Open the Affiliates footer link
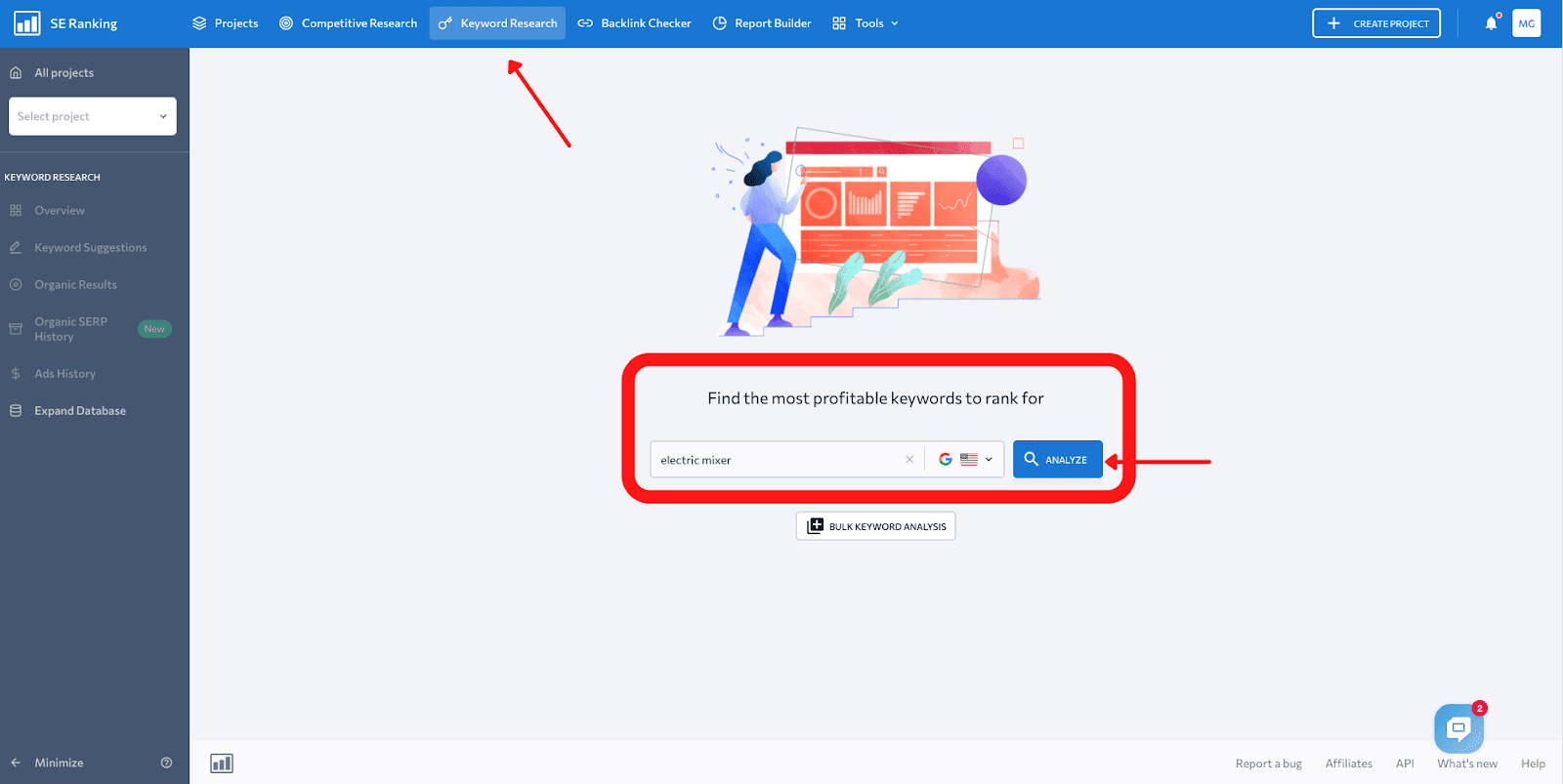Screen dimensions: 1563x784 1348,763
